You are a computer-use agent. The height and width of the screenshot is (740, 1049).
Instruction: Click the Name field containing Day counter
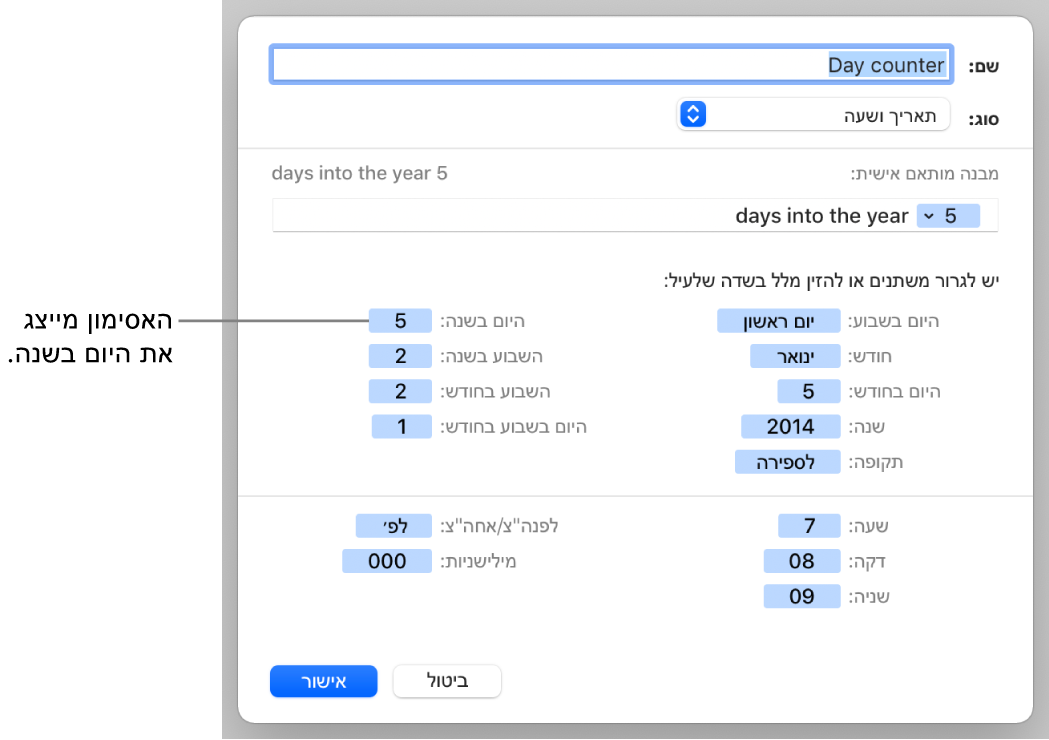pyautogui.click(x=610, y=66)
